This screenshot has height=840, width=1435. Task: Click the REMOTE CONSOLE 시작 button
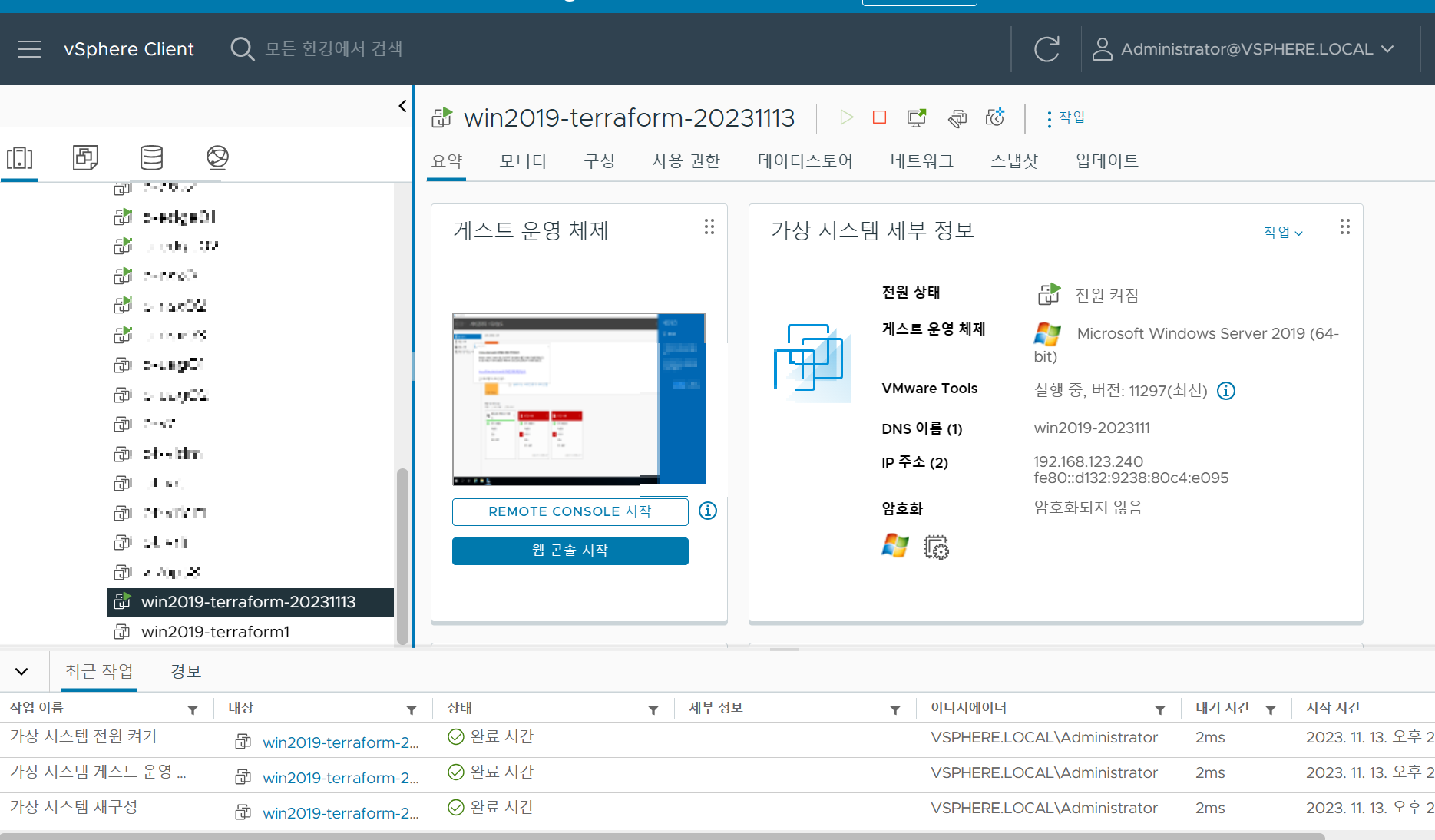pos(570,511)
